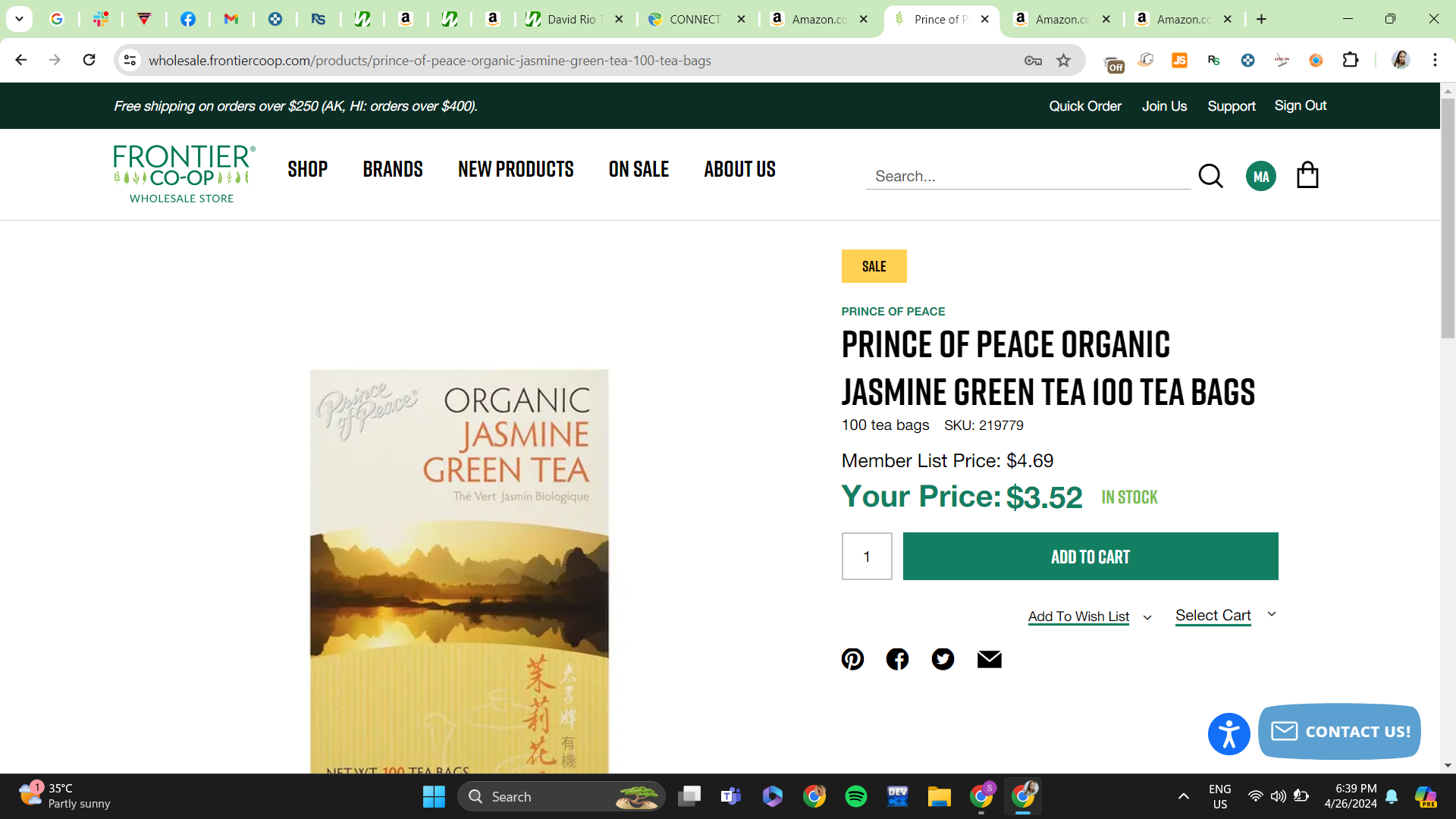Open the weather widget on taskbar
The image size is (1456, 819).
(64, 796)
